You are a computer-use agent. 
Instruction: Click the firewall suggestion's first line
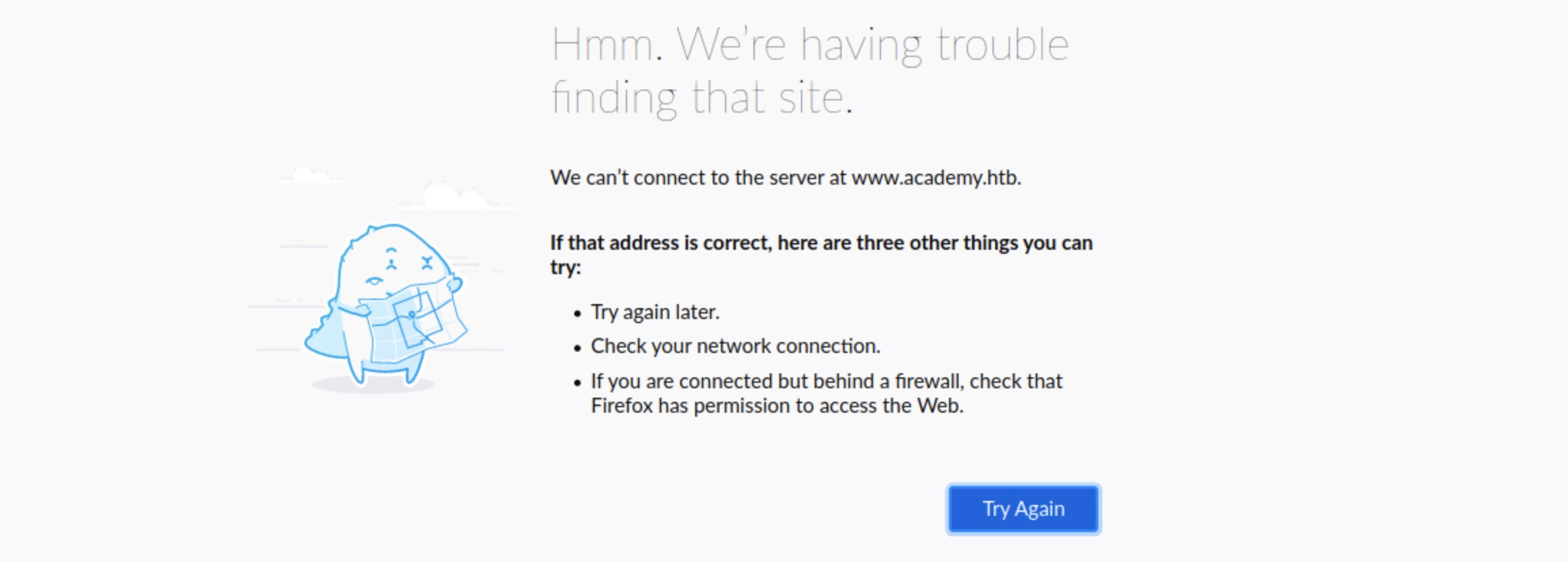click(826, 381)
